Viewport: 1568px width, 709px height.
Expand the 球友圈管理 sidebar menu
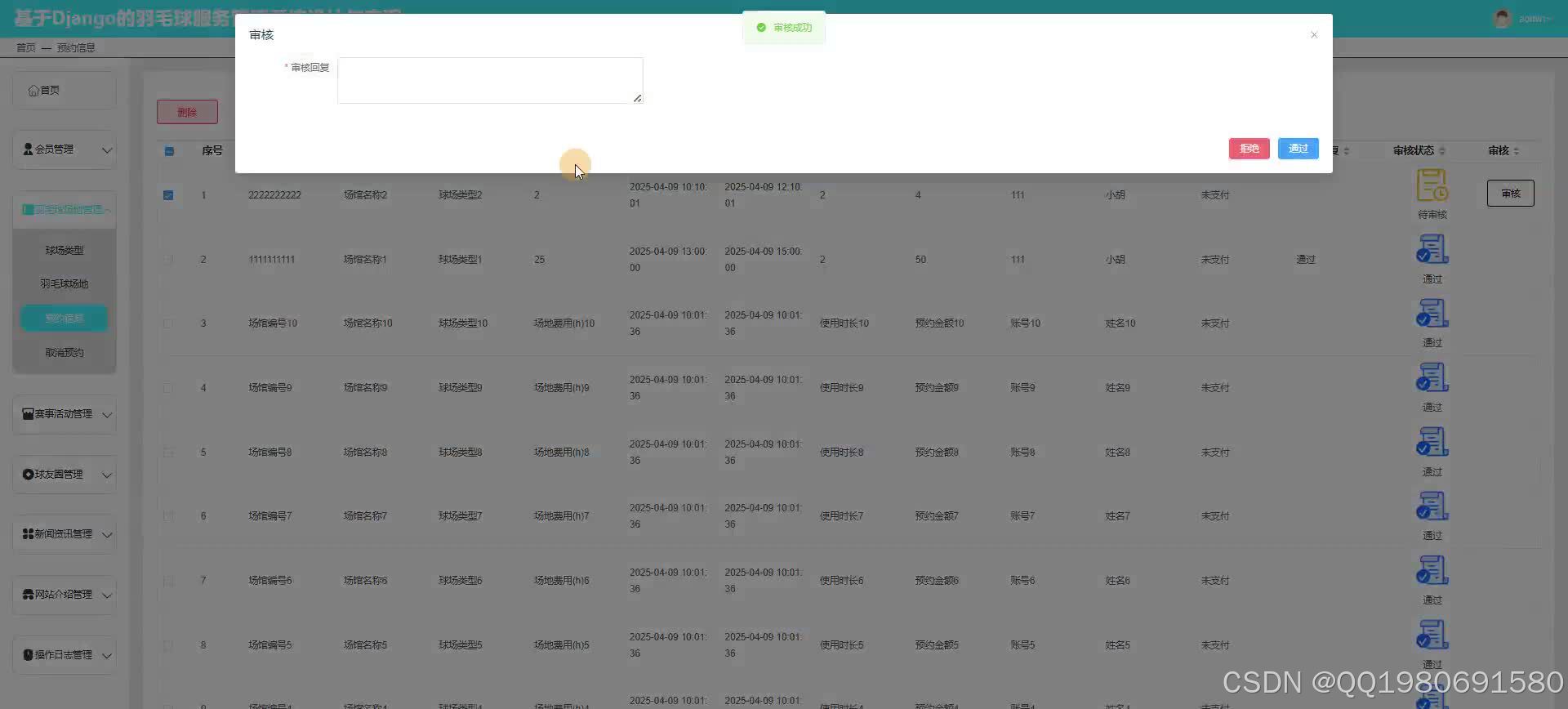(x=65, y=475)
